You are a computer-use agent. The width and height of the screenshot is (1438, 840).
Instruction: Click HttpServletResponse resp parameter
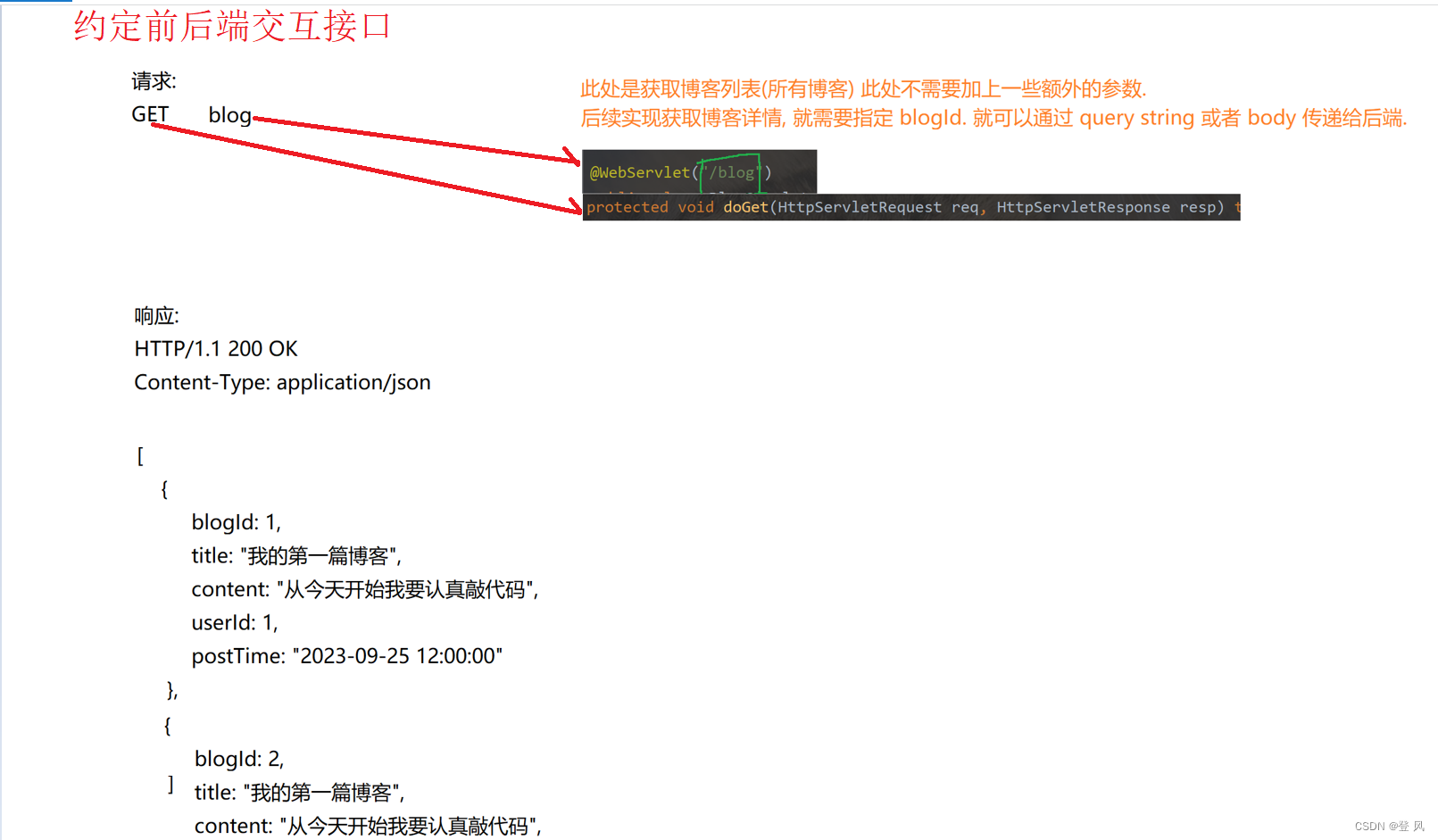[x=1106, y=207]
